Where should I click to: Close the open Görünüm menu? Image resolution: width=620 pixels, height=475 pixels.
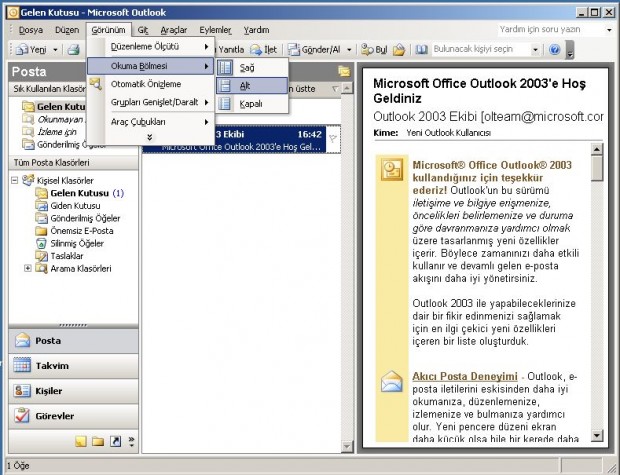(x=108, y=30)
